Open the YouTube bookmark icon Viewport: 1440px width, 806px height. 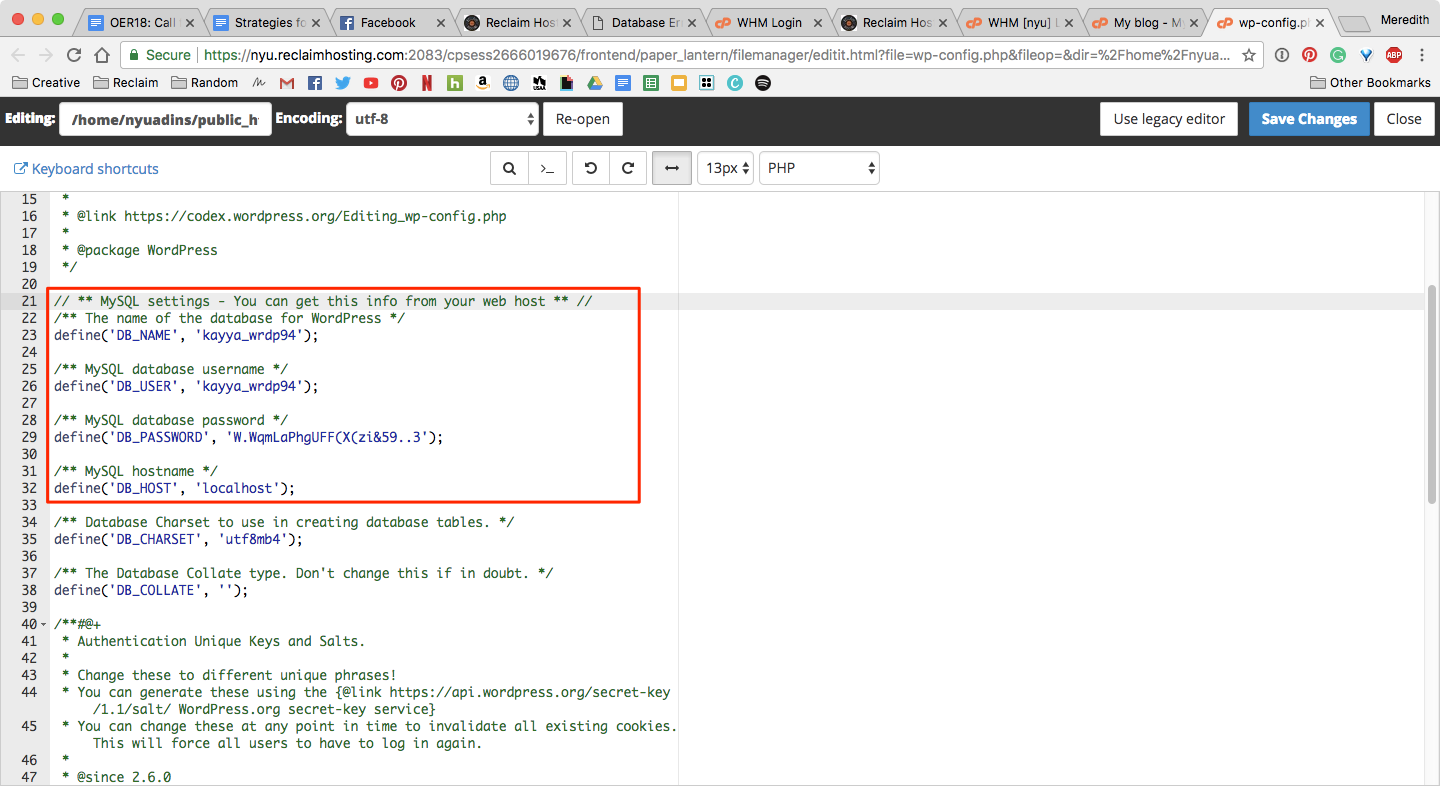tap(371, 83)
